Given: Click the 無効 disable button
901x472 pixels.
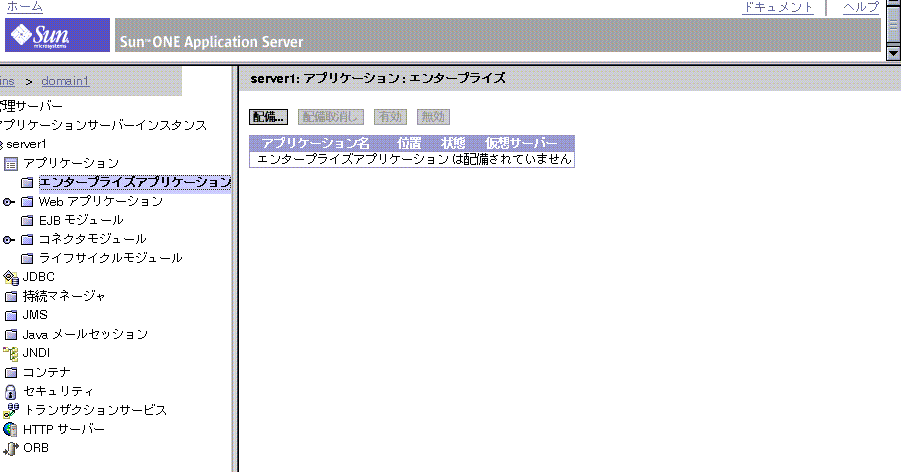Looking at the screenshot, I should (433, 117).
